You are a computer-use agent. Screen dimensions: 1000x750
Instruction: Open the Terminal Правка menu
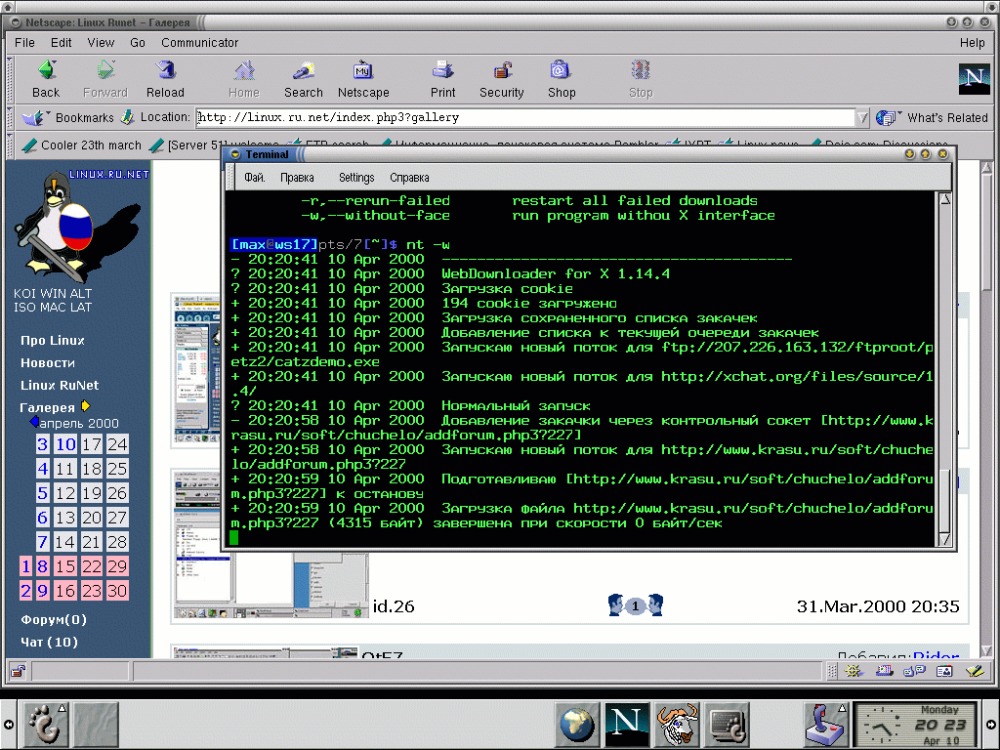(297, 177)
